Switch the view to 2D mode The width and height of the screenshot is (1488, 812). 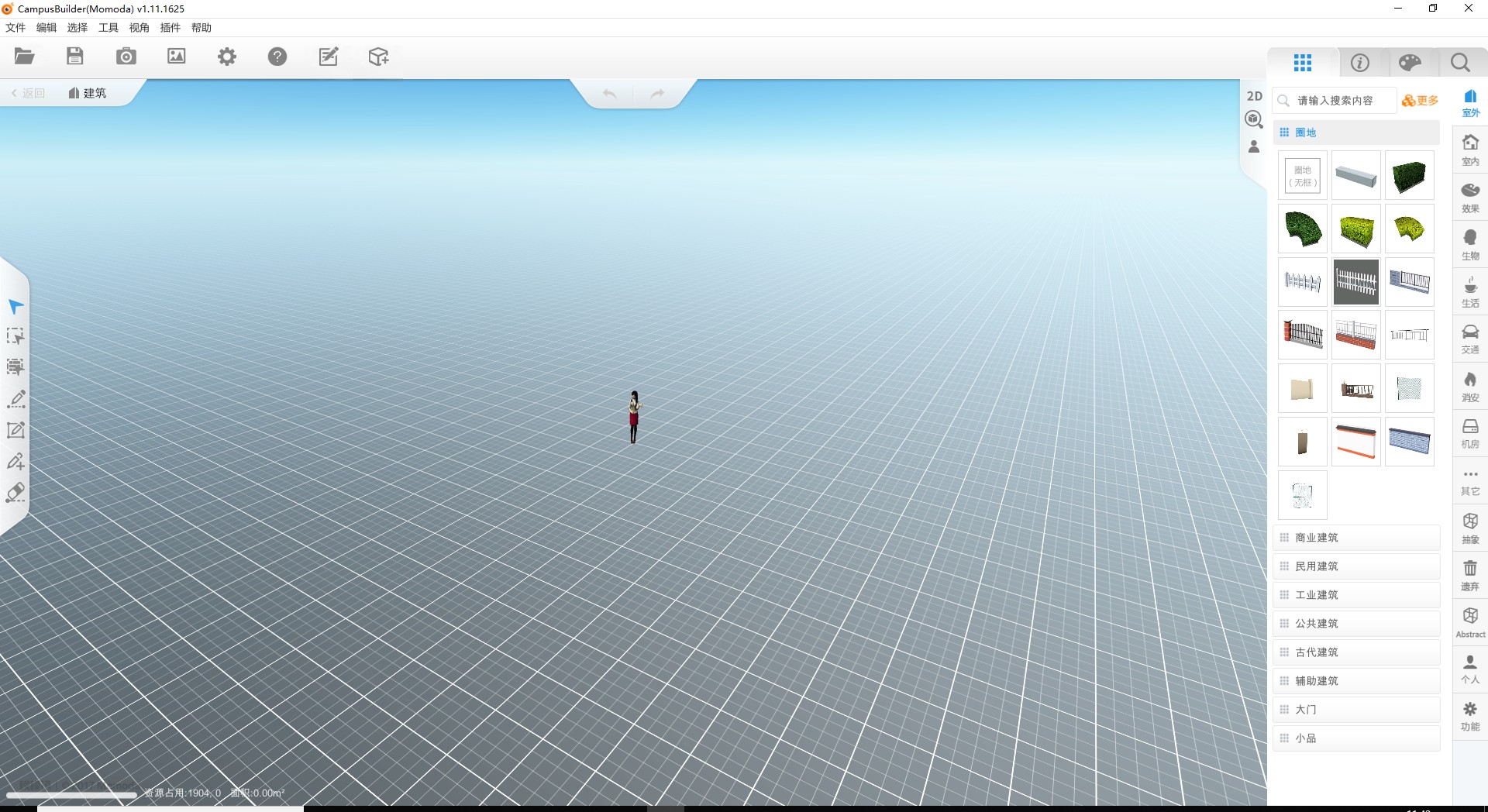(1255, 96)
